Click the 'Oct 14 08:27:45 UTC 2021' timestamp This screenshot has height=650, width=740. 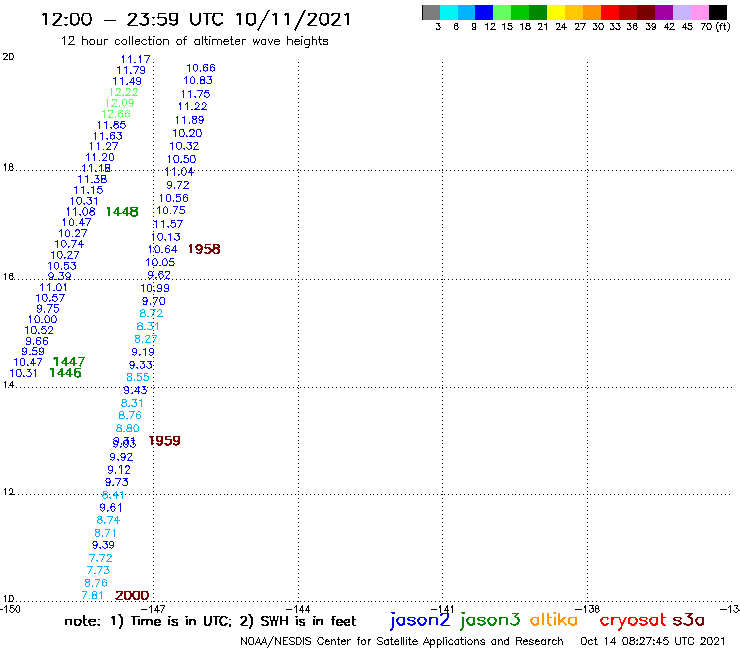click(652, 641)
